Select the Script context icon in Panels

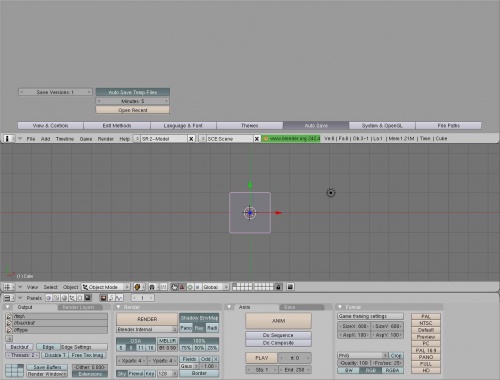(x=56, y=298)
